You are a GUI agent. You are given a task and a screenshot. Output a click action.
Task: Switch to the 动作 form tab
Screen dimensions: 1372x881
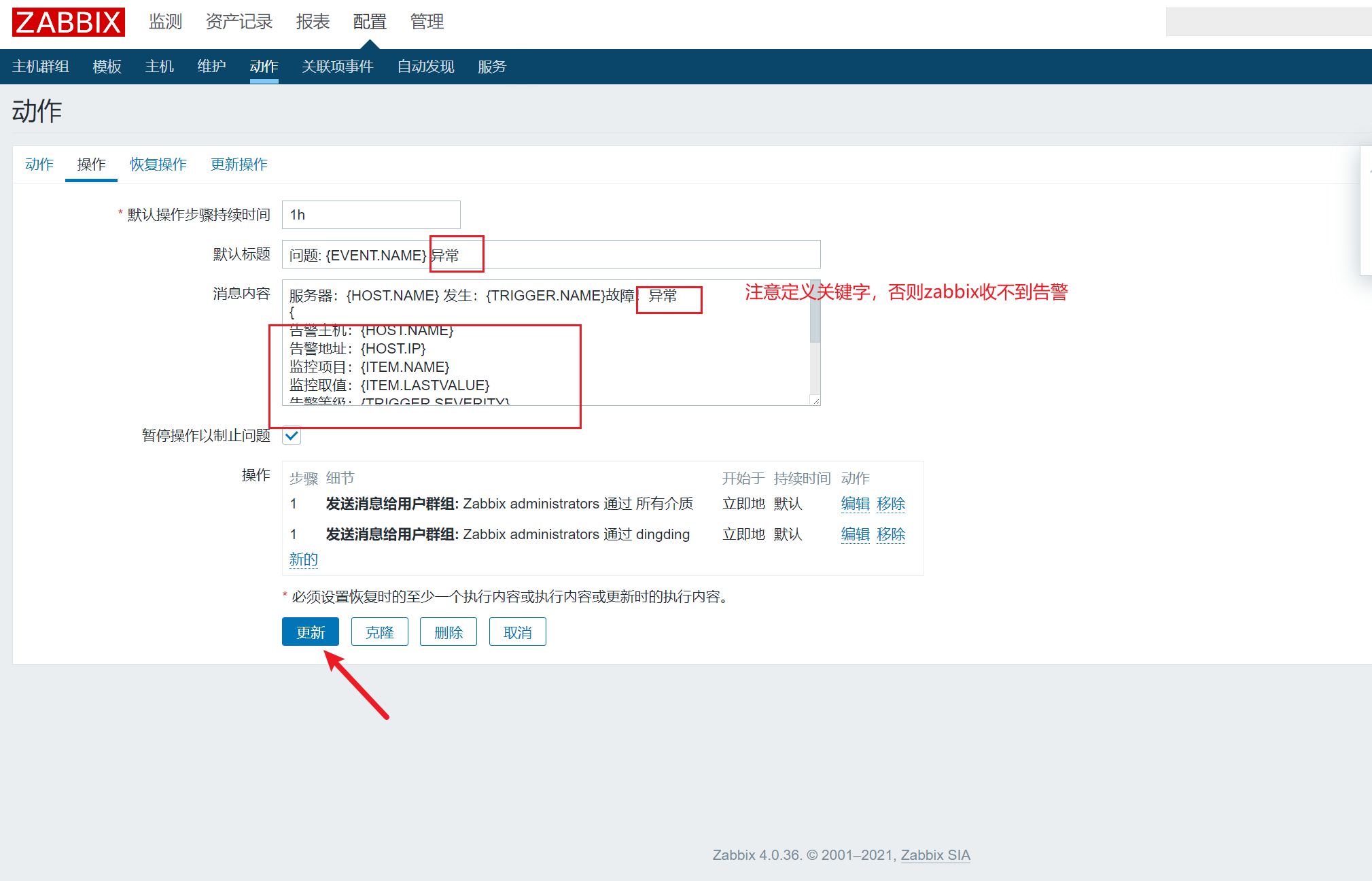pos(39,165)
